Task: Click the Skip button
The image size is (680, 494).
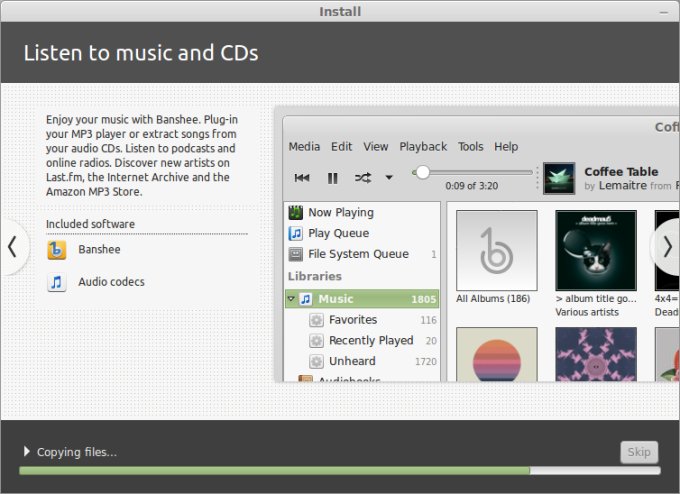Action: click(x=639, y=452)
